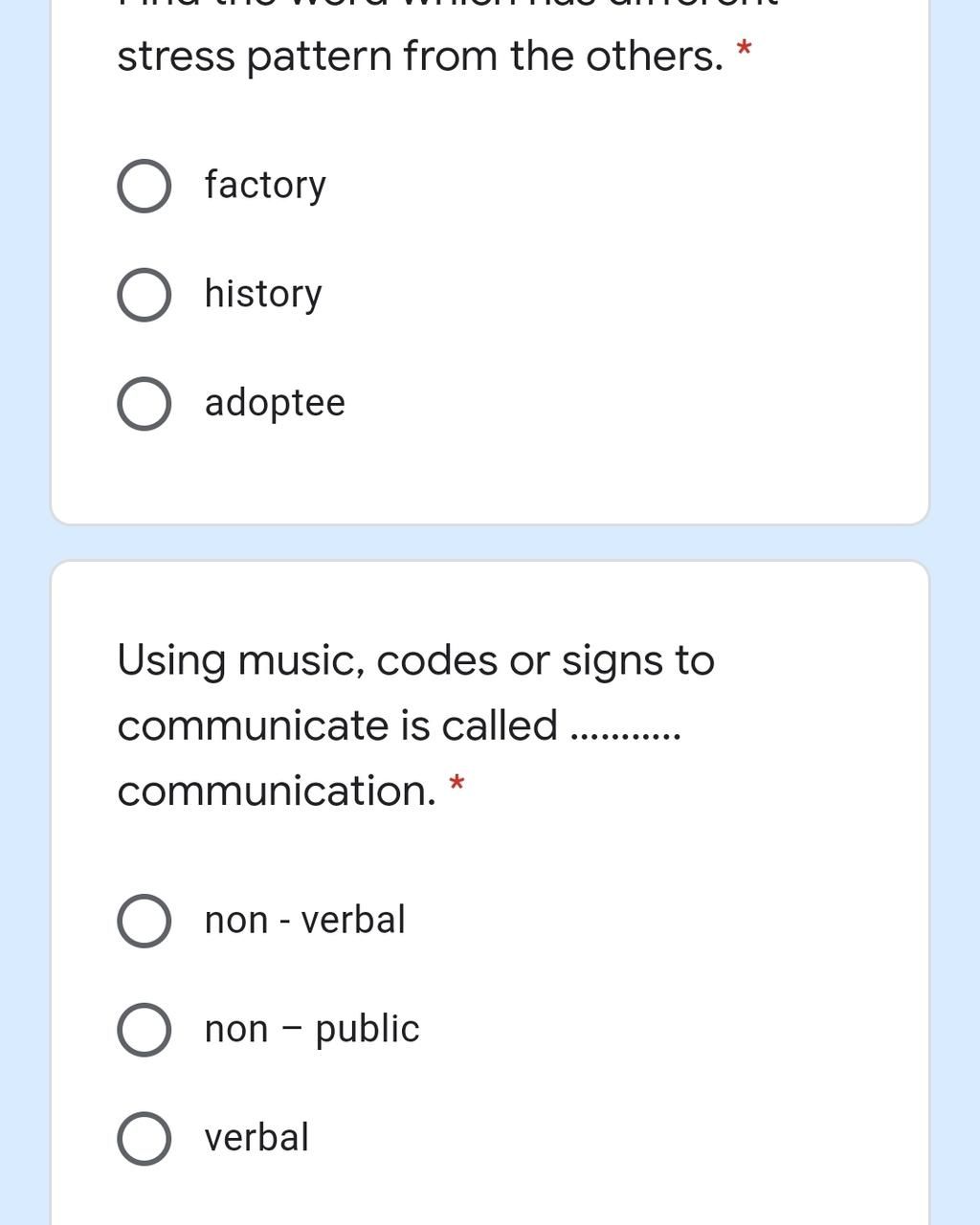Click the last 'verbal' answer label text
980x1225 pixels.
[x=256, y=1138]
